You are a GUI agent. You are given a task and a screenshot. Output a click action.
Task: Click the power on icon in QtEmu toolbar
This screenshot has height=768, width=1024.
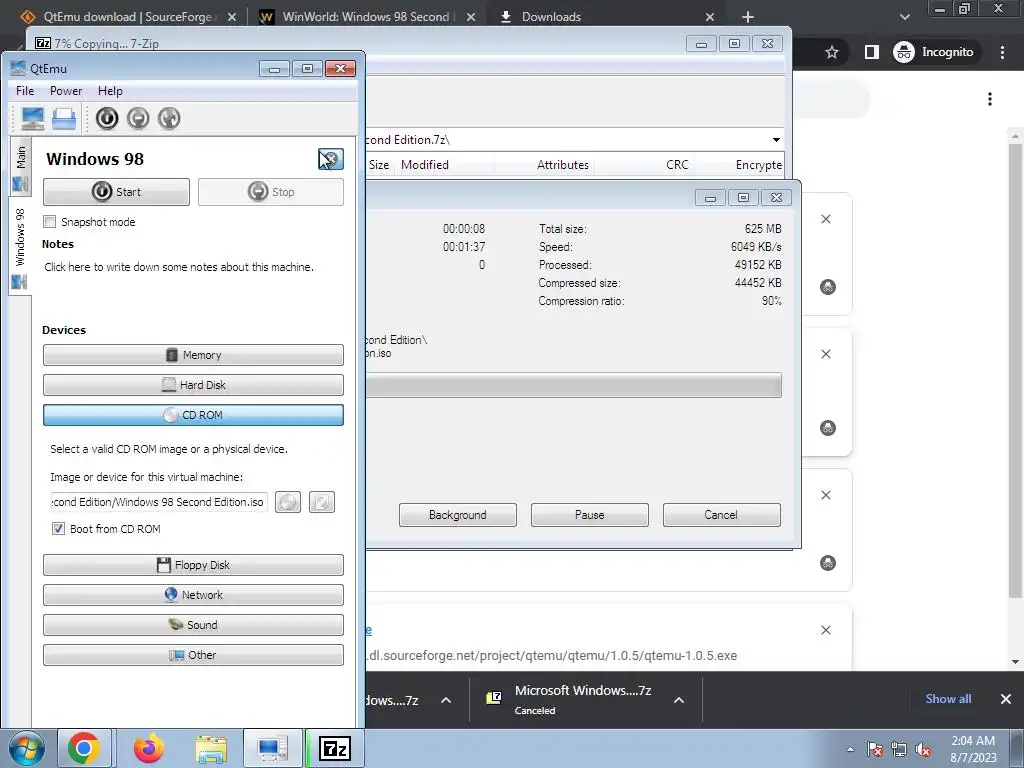tap(107, 118)
